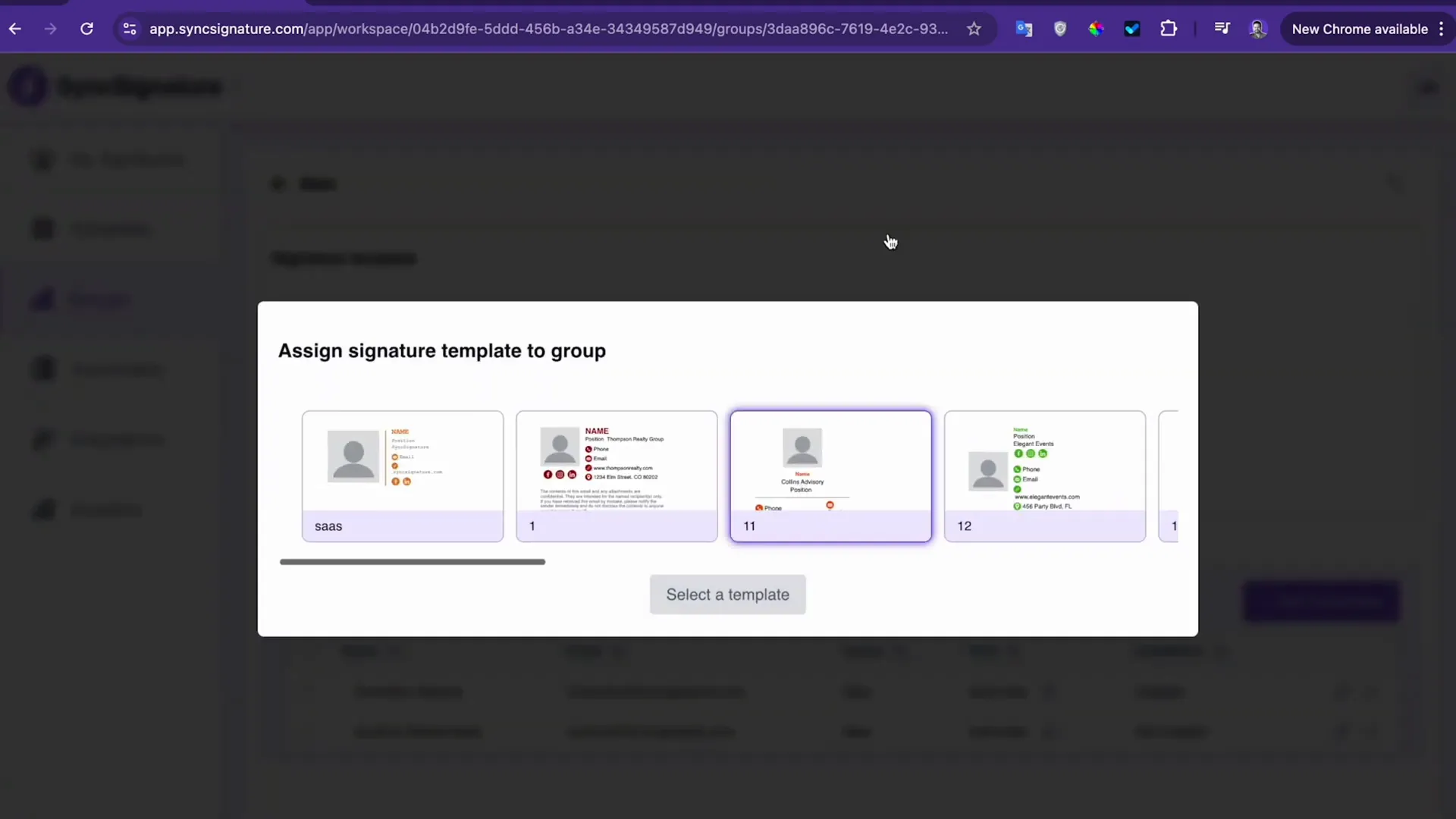Open the Extensions puzzle-piece menu
The width and height of the screenshot is (1456, 819).
[1169, 29]
